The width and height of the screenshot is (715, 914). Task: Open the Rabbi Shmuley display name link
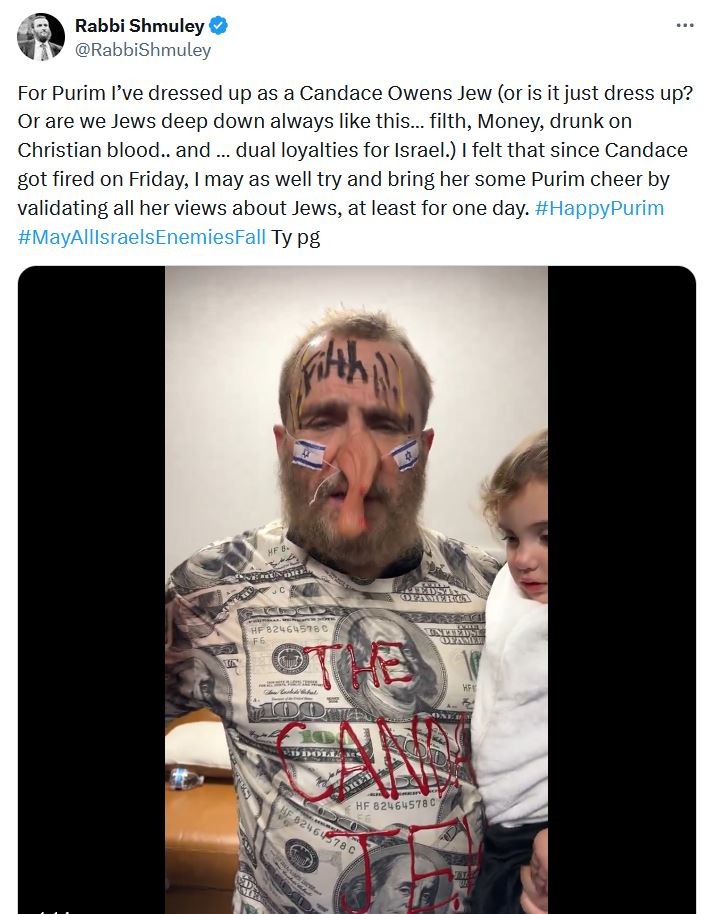(x=139, y=26)
